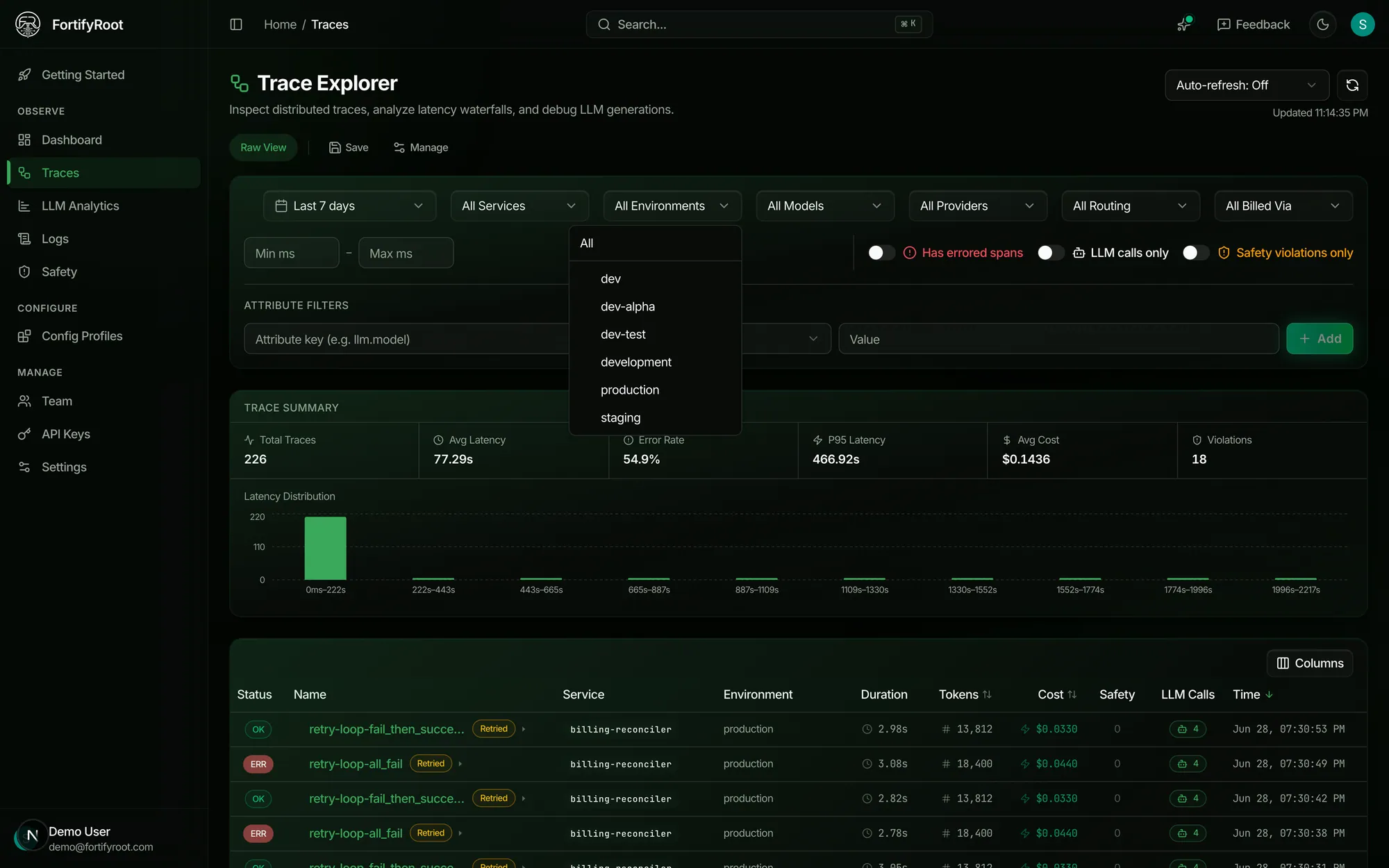
Task: Click the green Add button
Action: coord(1320,339)
